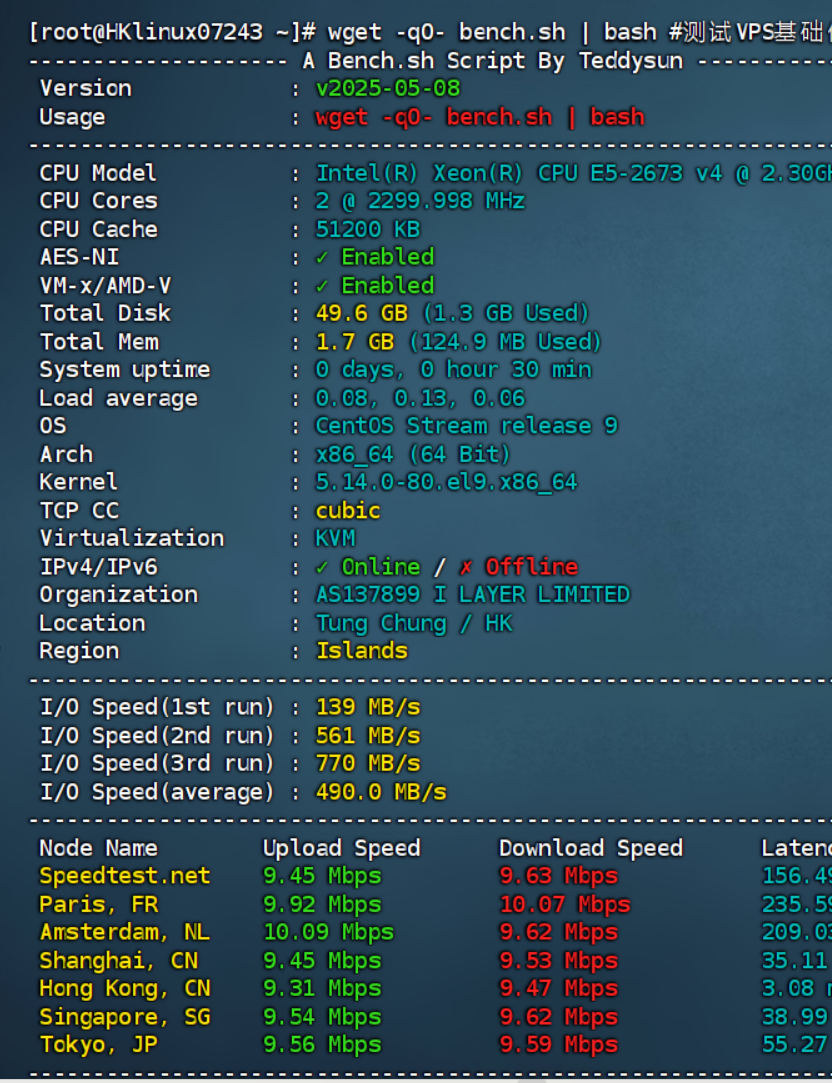Select the CentOS Stream release 9 text
832x1083 pixels.
(466, 426)
